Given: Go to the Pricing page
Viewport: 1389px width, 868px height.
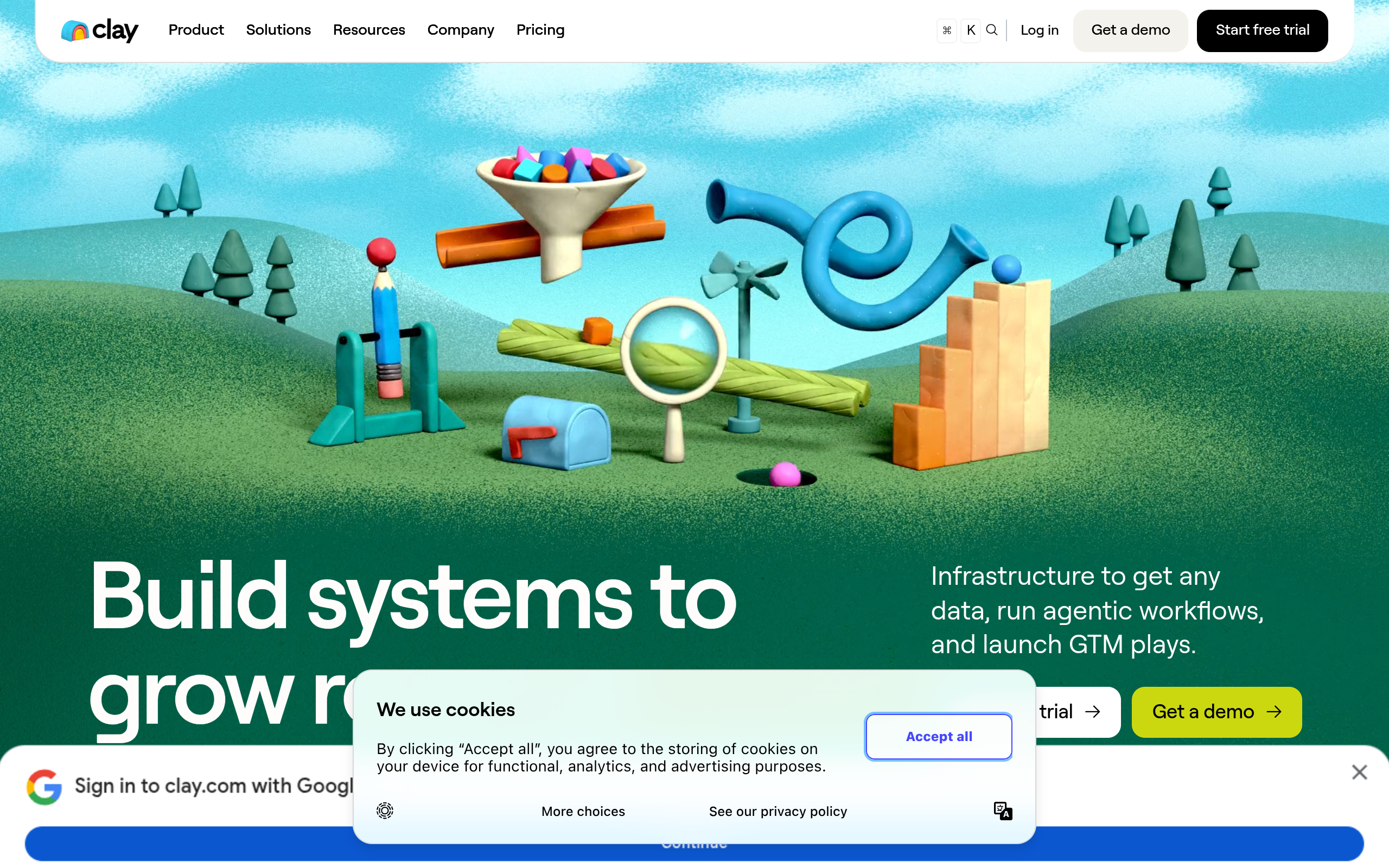Looking at the screenshot, I should [540, 30].
